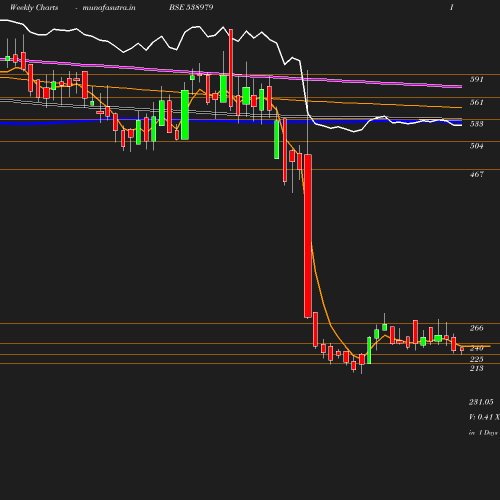Click the 266 price level label

point(477,328)
